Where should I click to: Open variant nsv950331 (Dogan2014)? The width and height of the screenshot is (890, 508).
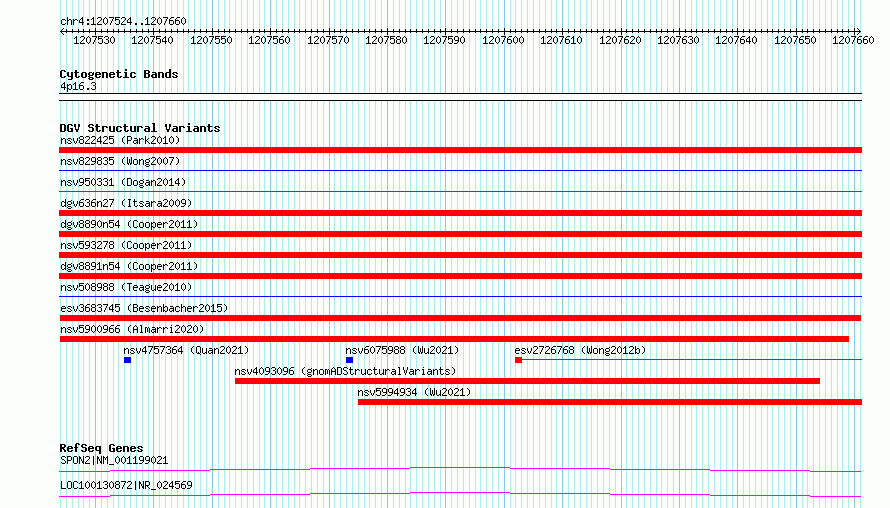click(123, 182)
